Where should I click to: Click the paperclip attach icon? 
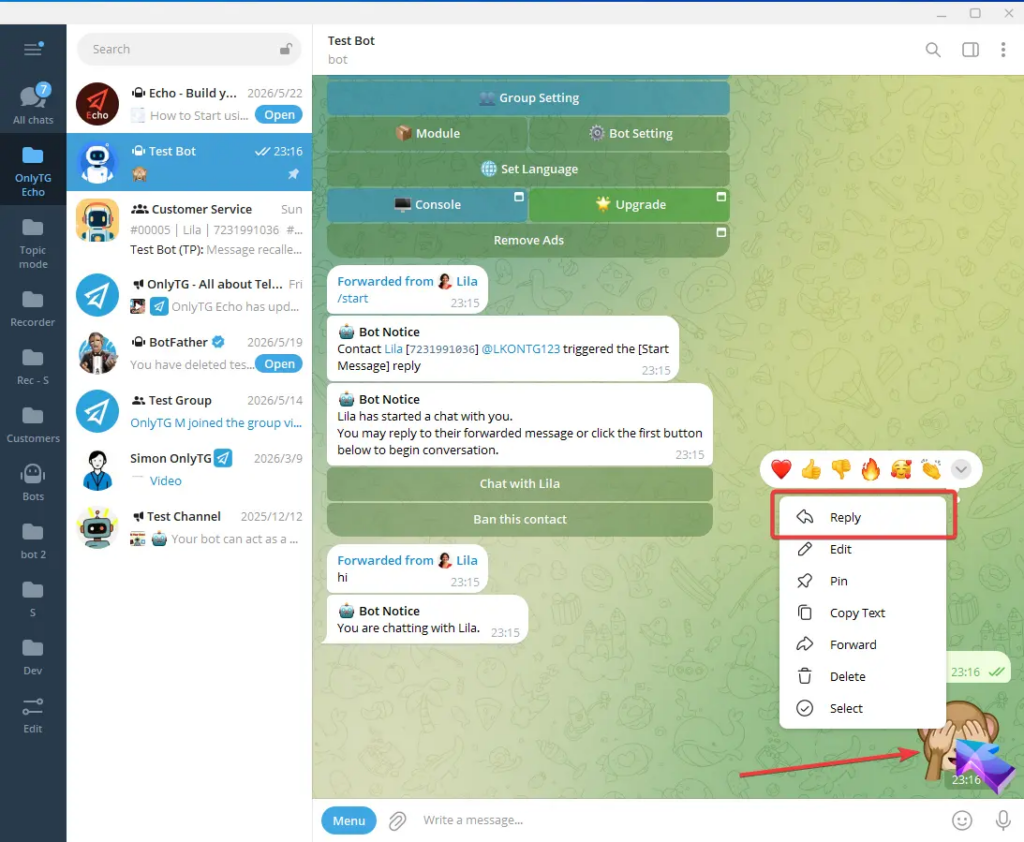(397, 820)
